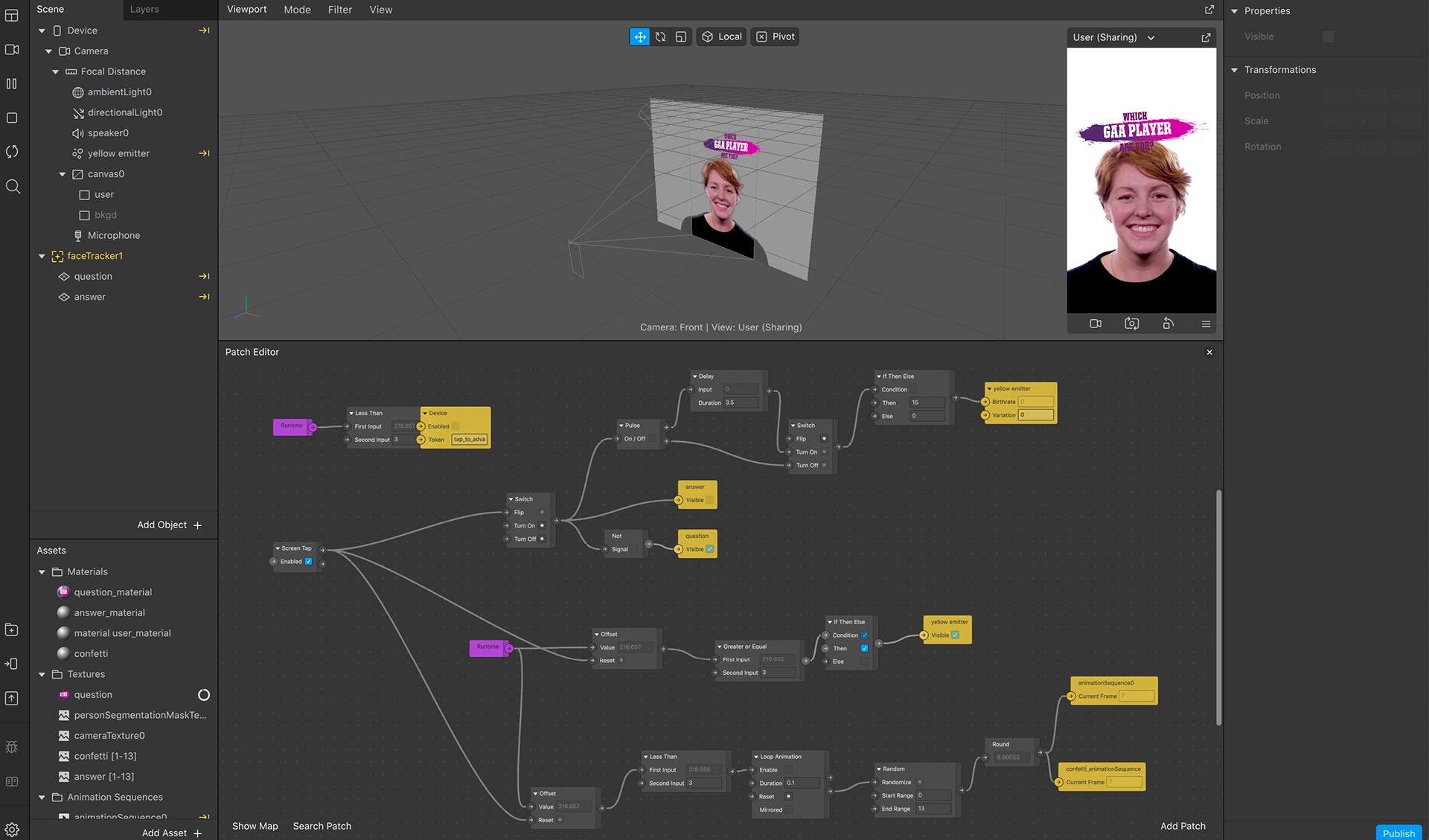Click the search icon in left sidebar
Image resolution: width=1429 pixels, height=840 pixels.
coord(12,186)
